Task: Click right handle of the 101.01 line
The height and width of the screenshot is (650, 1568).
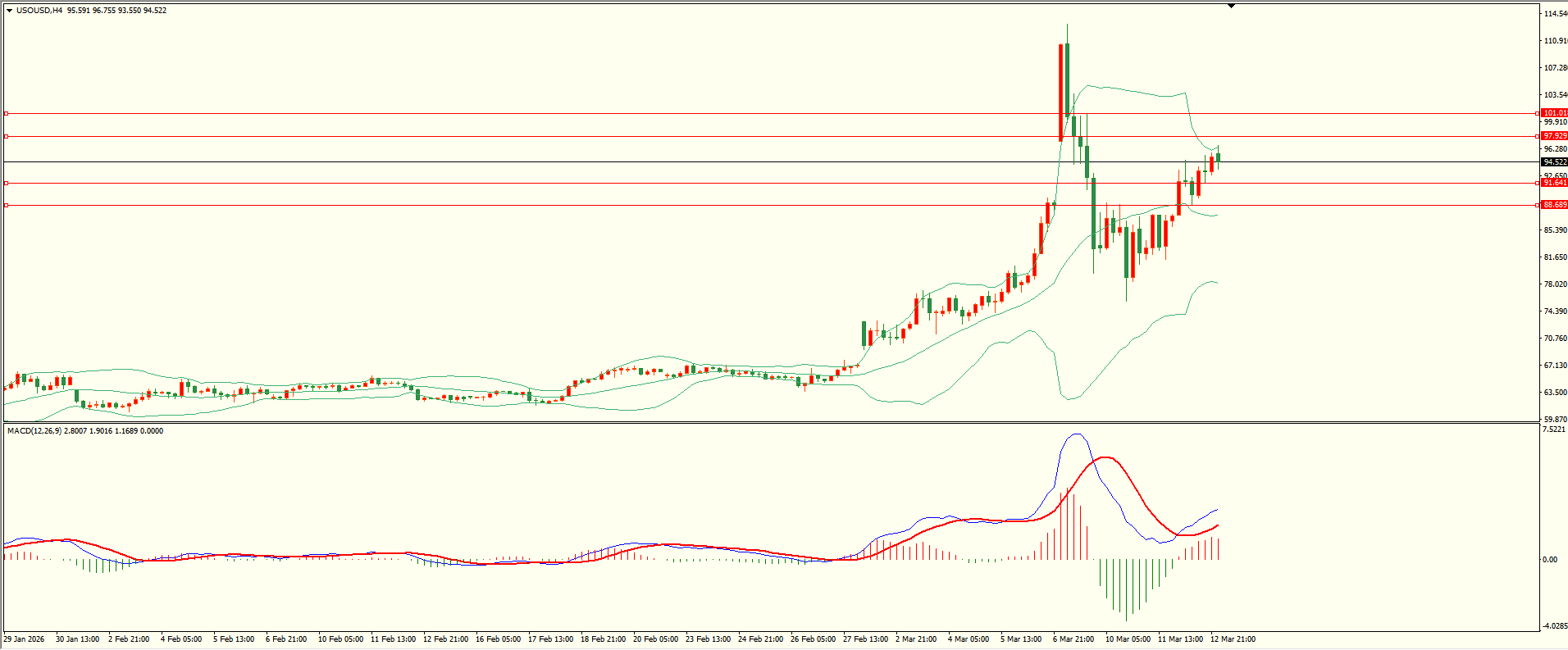Action: pos(1536,114)
